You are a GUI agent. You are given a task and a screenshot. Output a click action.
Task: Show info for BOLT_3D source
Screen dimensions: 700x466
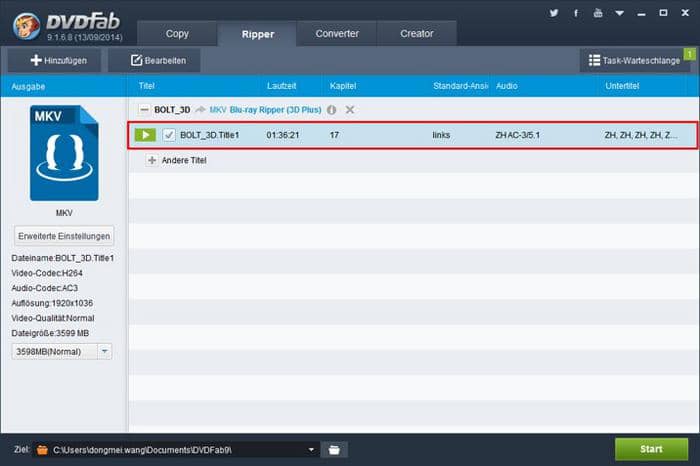point(331,110)
